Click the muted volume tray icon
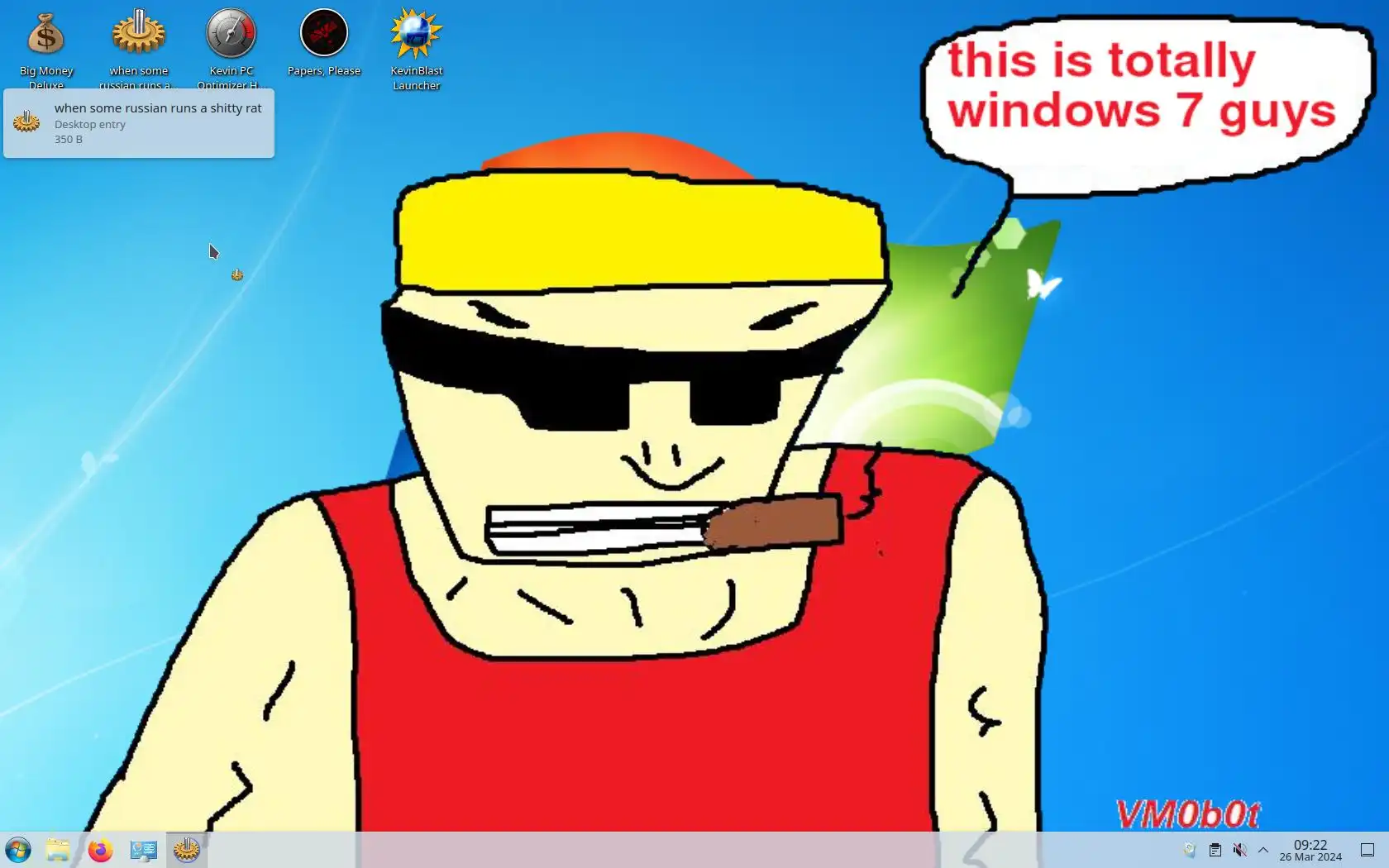The height and width of the screenshot is (868, 1389). click(x=1239, y=850)
